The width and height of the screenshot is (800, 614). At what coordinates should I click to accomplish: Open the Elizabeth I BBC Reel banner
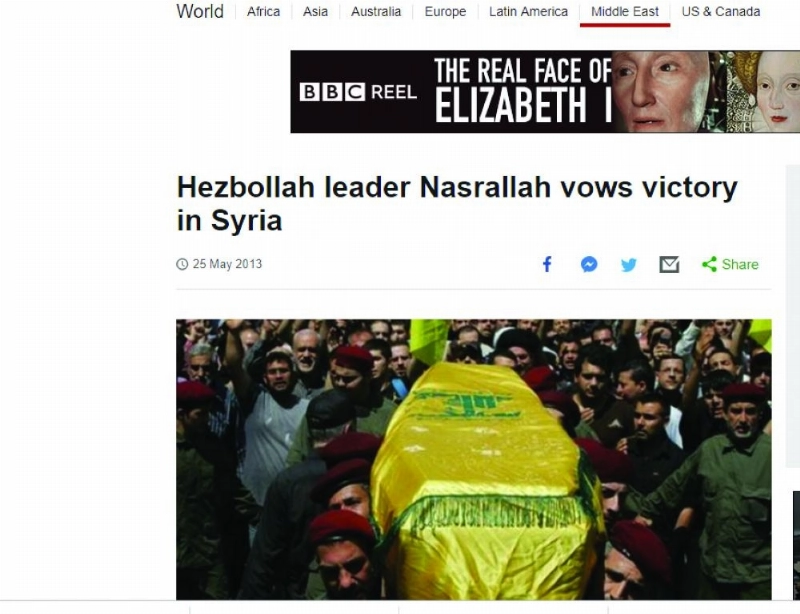(545, 92)
